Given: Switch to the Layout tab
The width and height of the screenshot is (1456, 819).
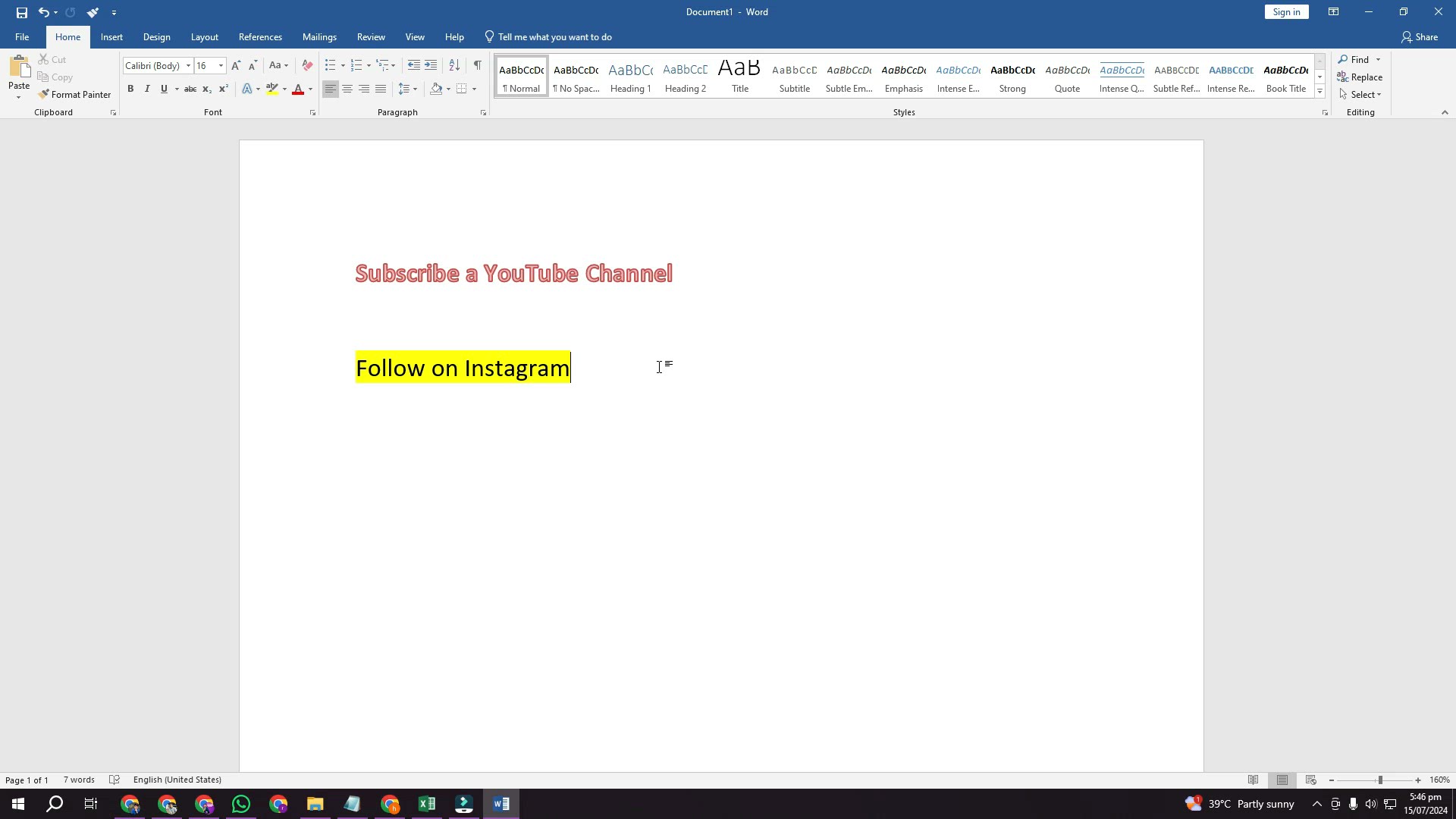Looking at the screenshot, I should tap(204, 37).
